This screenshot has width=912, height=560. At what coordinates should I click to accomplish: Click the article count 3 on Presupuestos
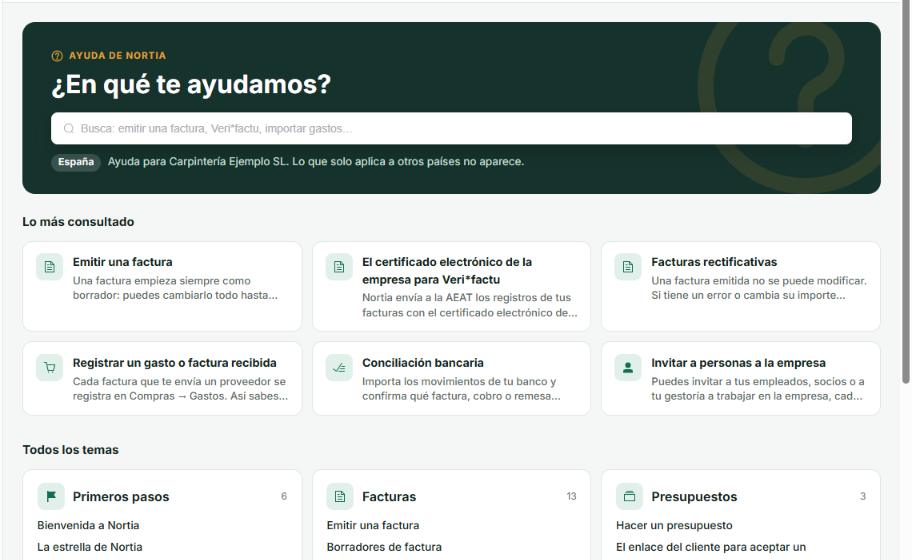coord(863,496)
